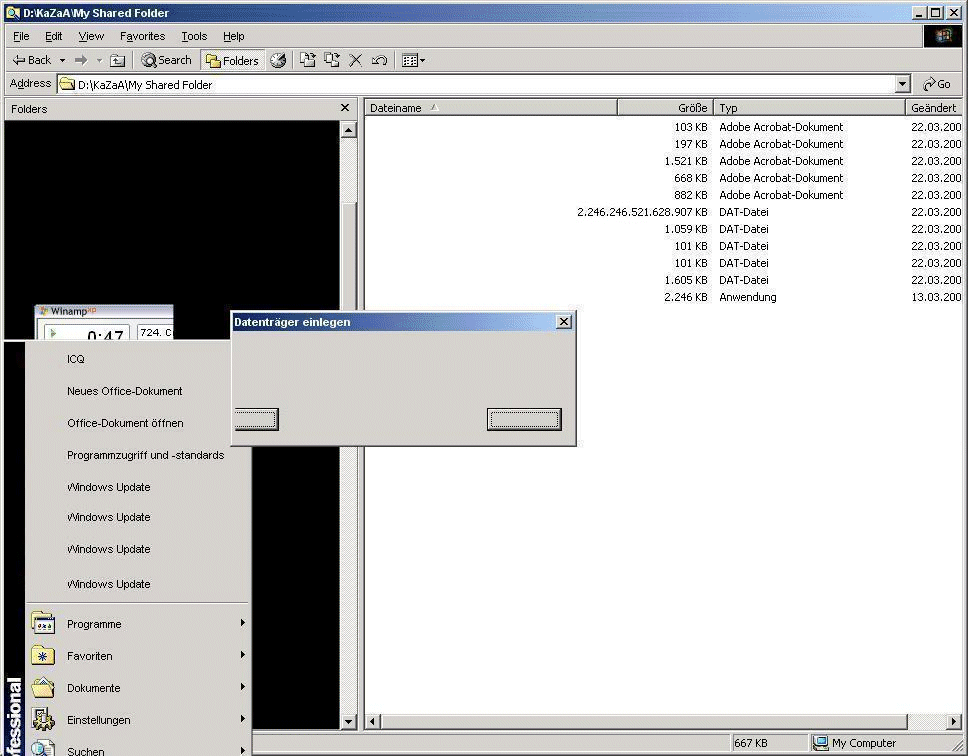The height and width of the screenshot is (756, 968).
Task: Click the Back arrow toolbar icon
Action: [x=31, y=60]
